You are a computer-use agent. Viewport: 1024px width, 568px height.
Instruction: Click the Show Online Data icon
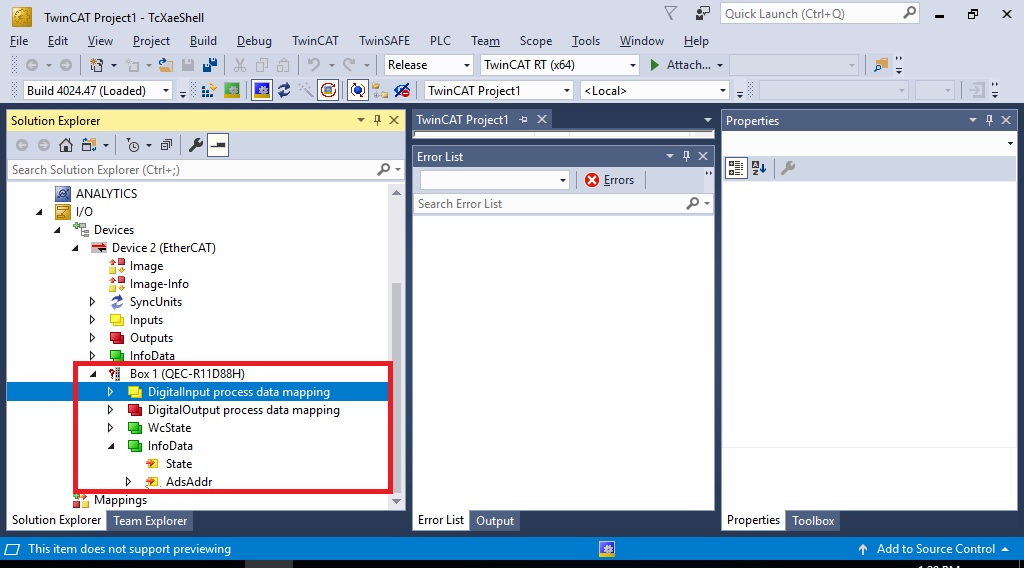(x=358, y=90)
